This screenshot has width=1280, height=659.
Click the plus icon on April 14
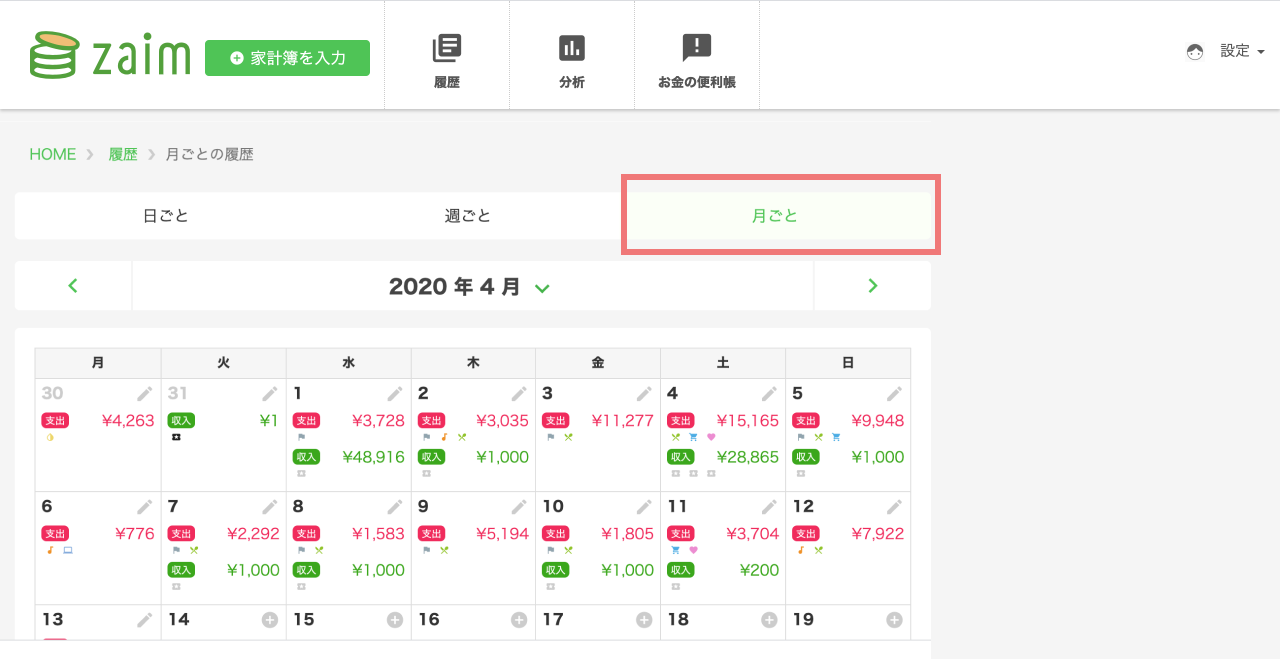click(x=269, y=620)
